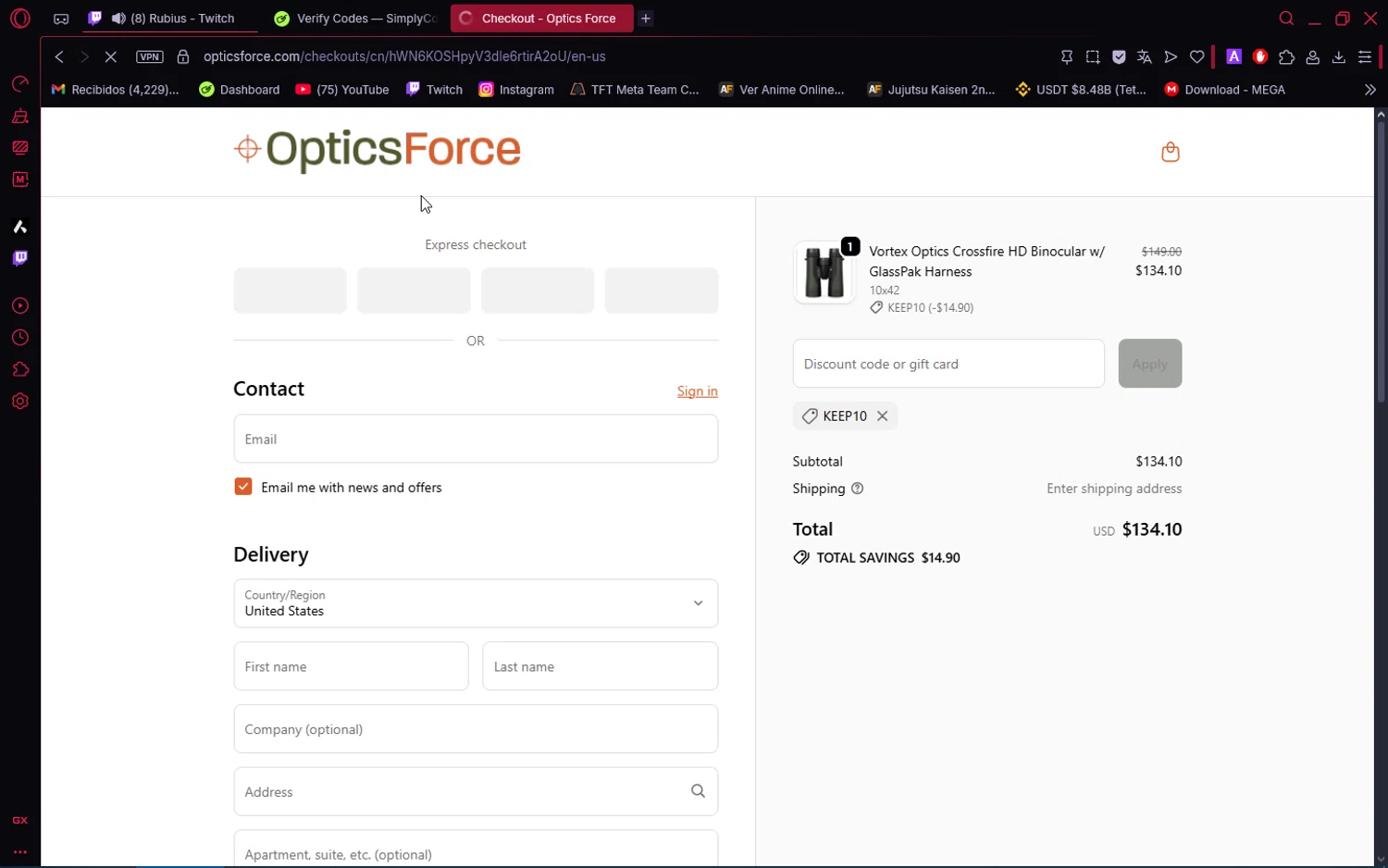Image resolution: width=1388 pixels, height=868 pixels.
Task: Open the Twitch sidebar icon
Action: click(19, 258)
